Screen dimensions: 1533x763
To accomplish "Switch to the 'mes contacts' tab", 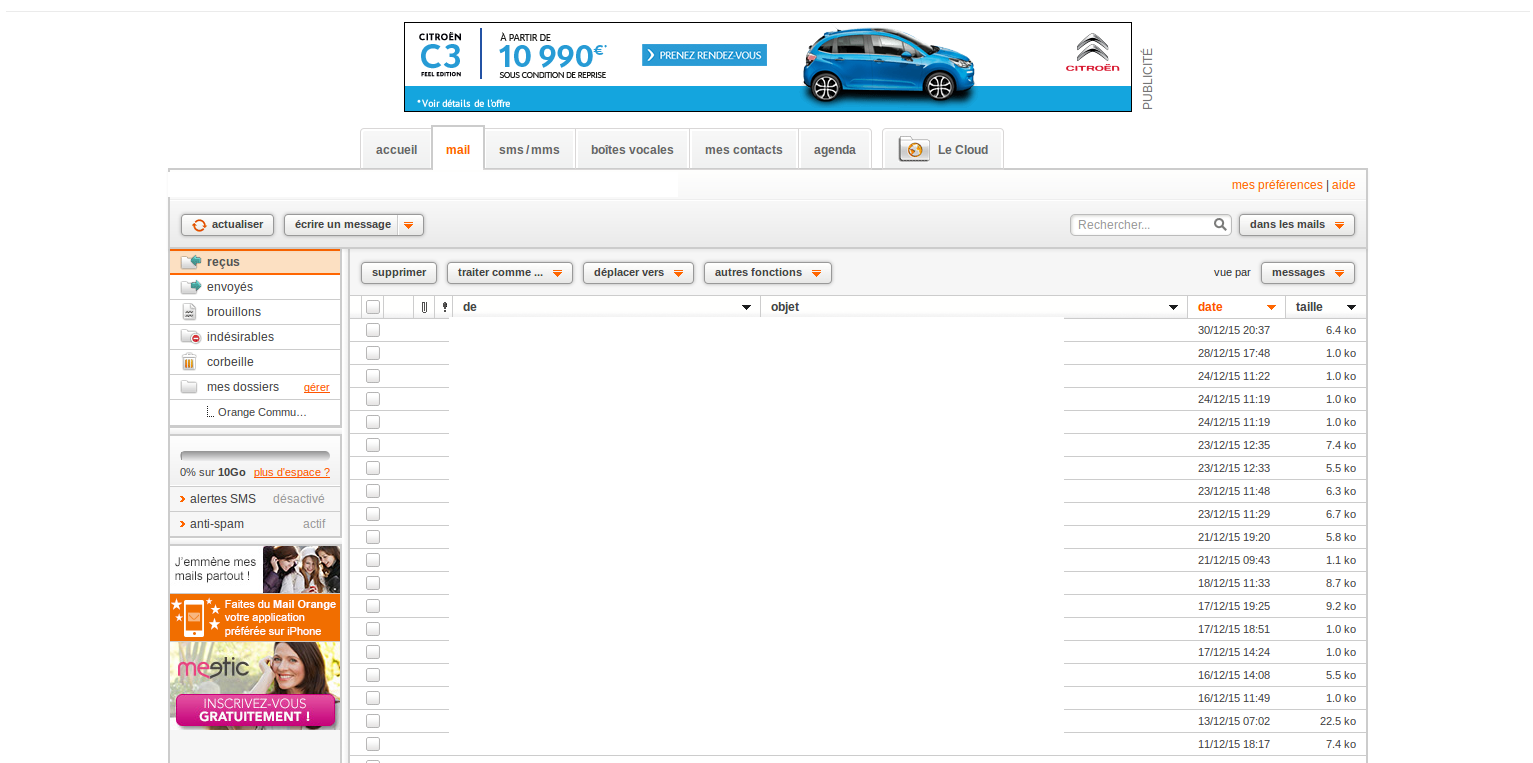I will tap(743, 150).
